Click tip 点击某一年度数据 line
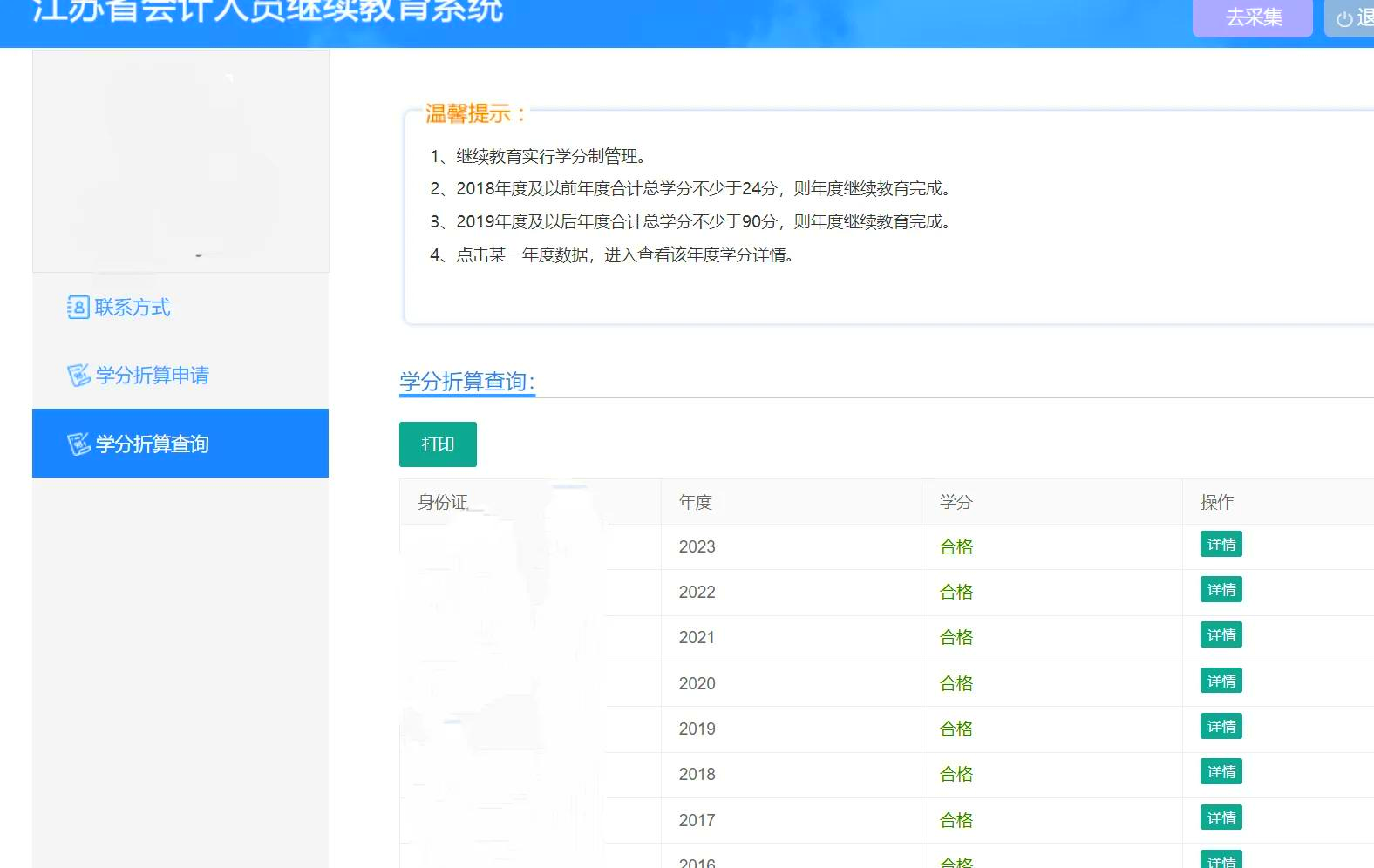 (612, 255)
